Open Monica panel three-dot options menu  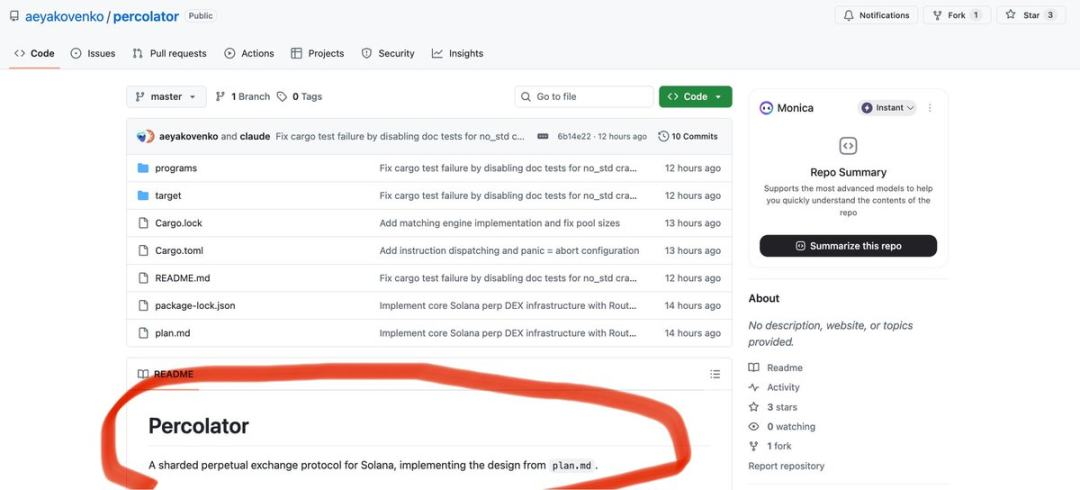(930, 108)
